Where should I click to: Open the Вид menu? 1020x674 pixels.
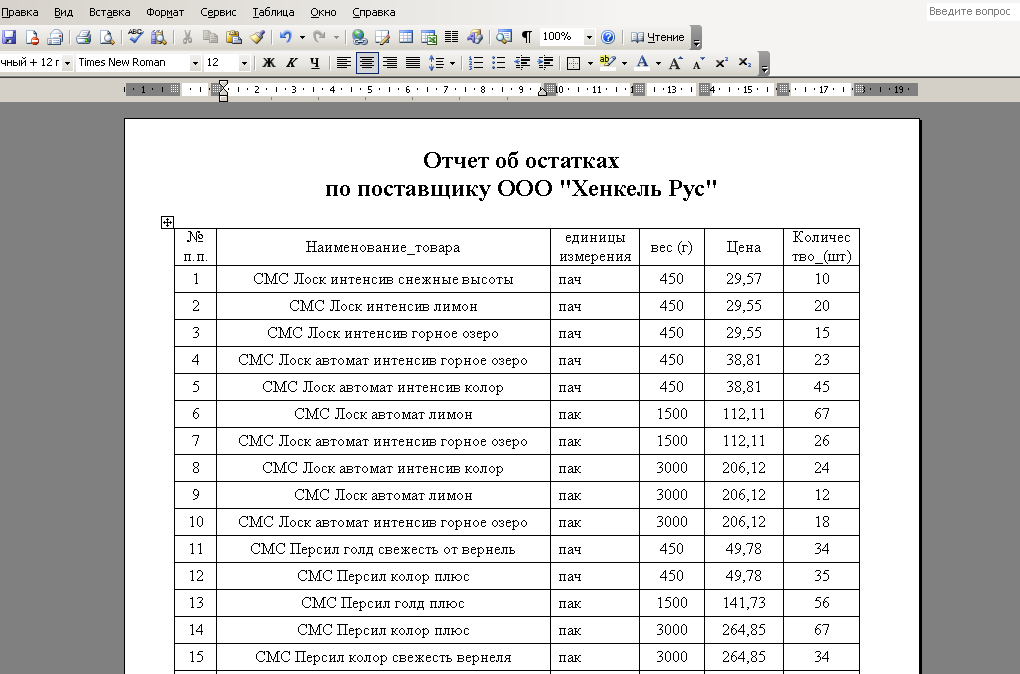pyautogui.click(x=63, y=12)
